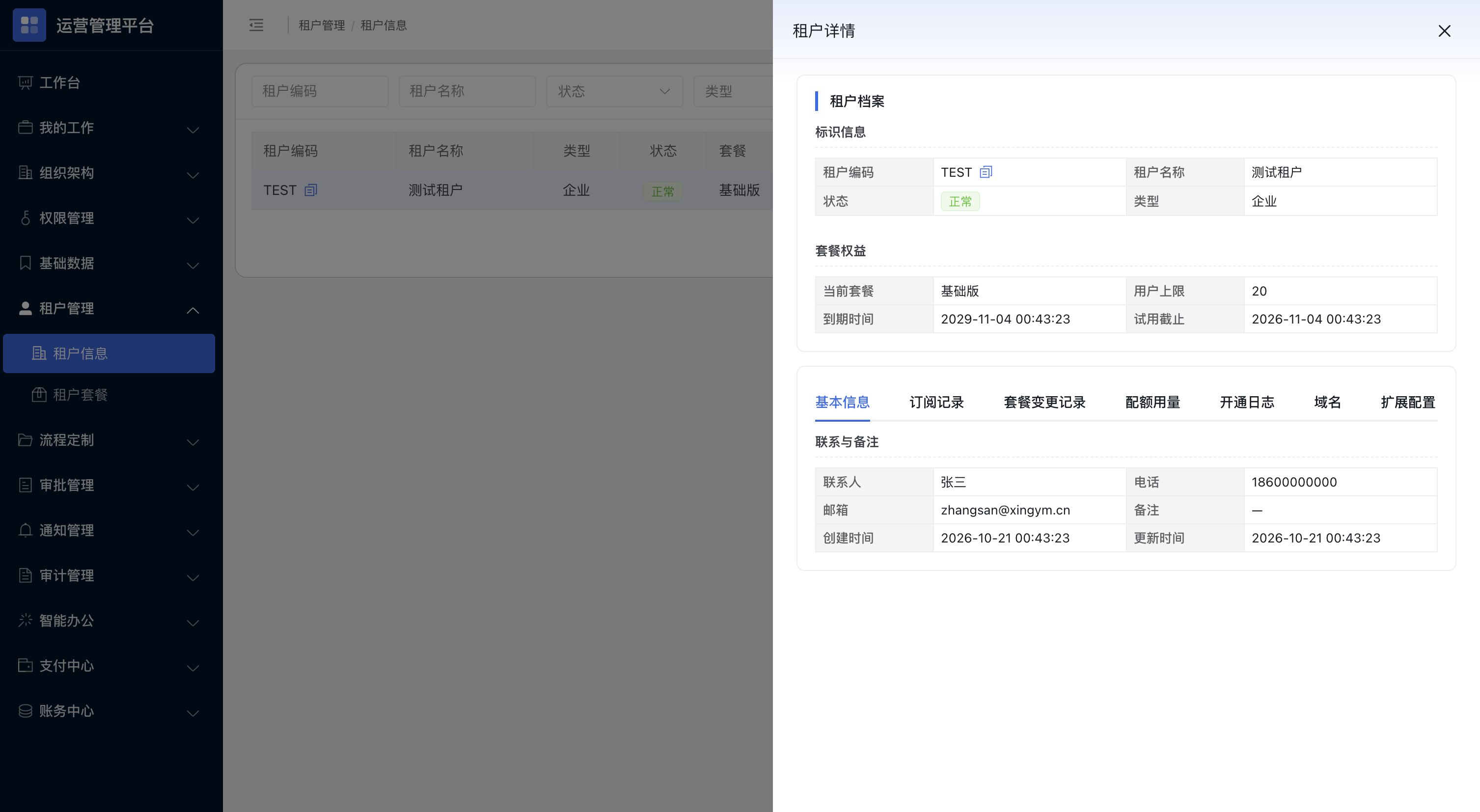Screen dimensions: 1480x812
Task: Click the 基础数据 bookmark icon
Action: click(x=25, y=263)
